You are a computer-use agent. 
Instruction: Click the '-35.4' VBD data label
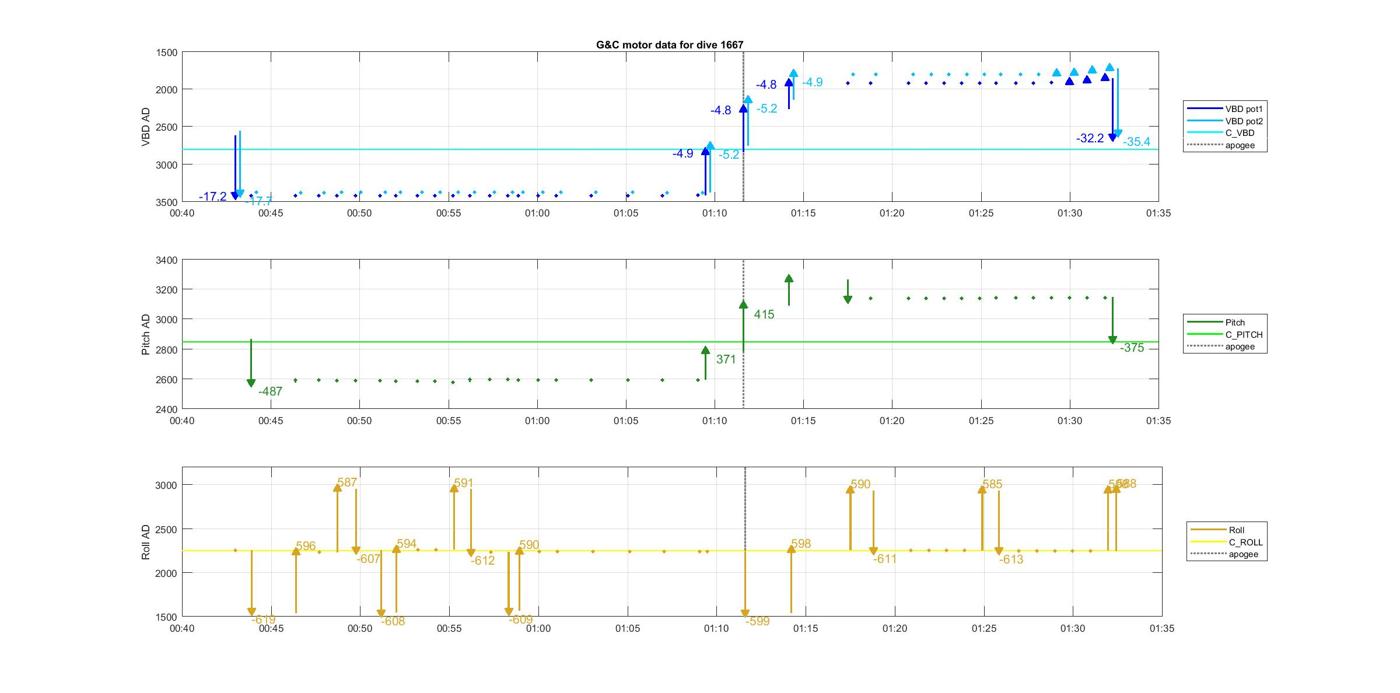click(1136, 142)
